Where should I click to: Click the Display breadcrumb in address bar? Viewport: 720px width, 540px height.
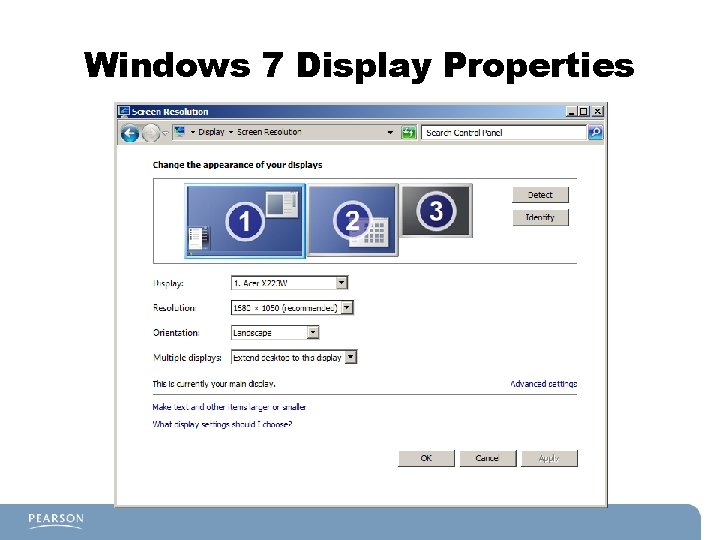211,132
